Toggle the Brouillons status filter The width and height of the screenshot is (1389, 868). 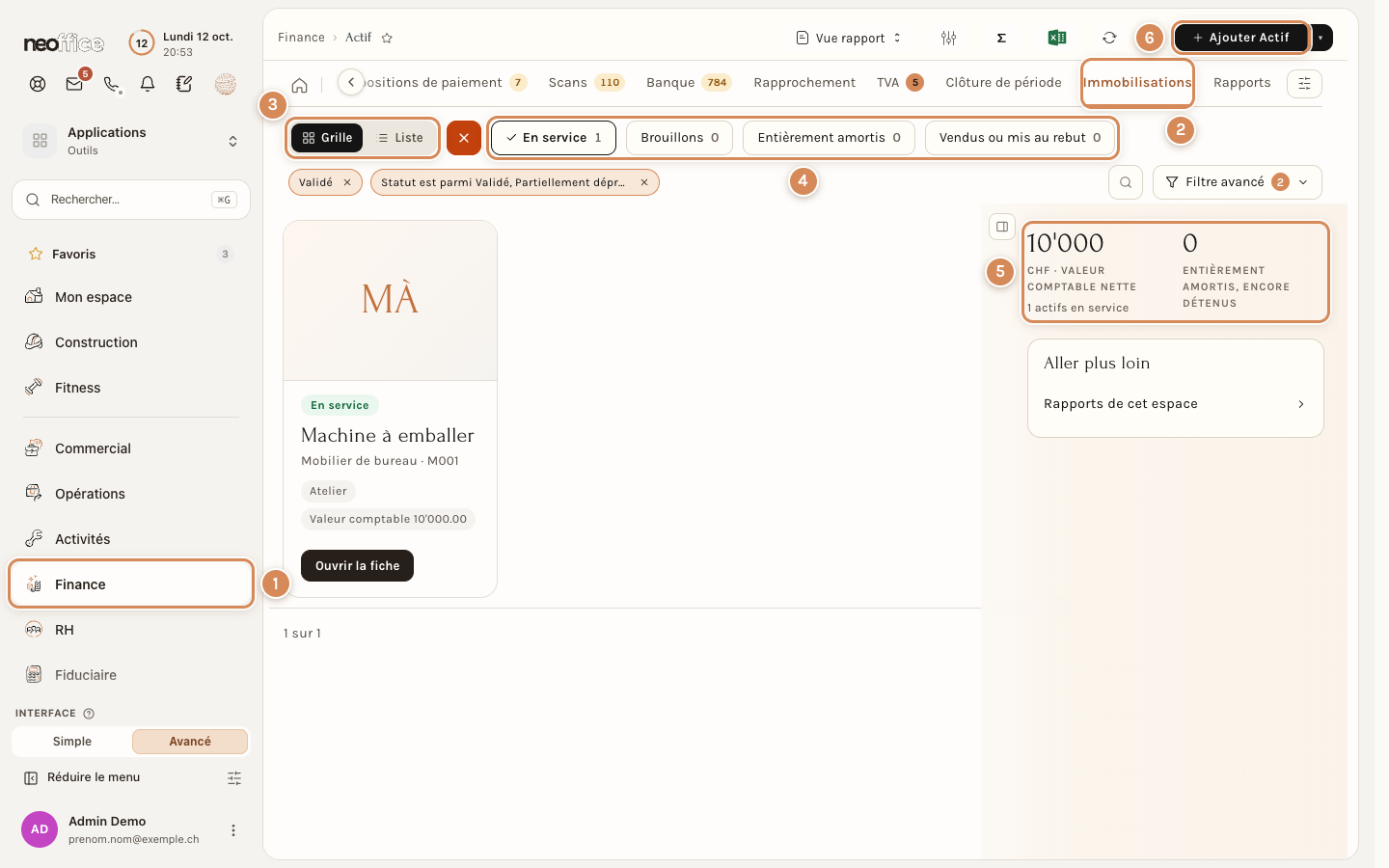(x=680, y=138)
